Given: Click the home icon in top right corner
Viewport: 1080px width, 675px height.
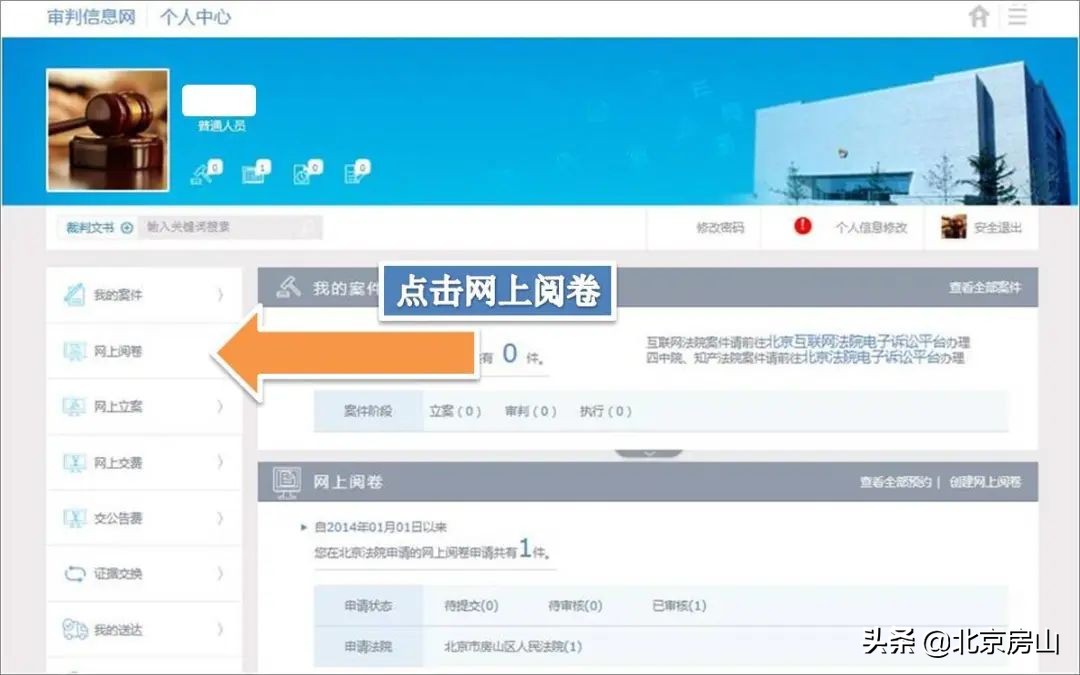Looking at the screenshot, I should tap(980, 16).
